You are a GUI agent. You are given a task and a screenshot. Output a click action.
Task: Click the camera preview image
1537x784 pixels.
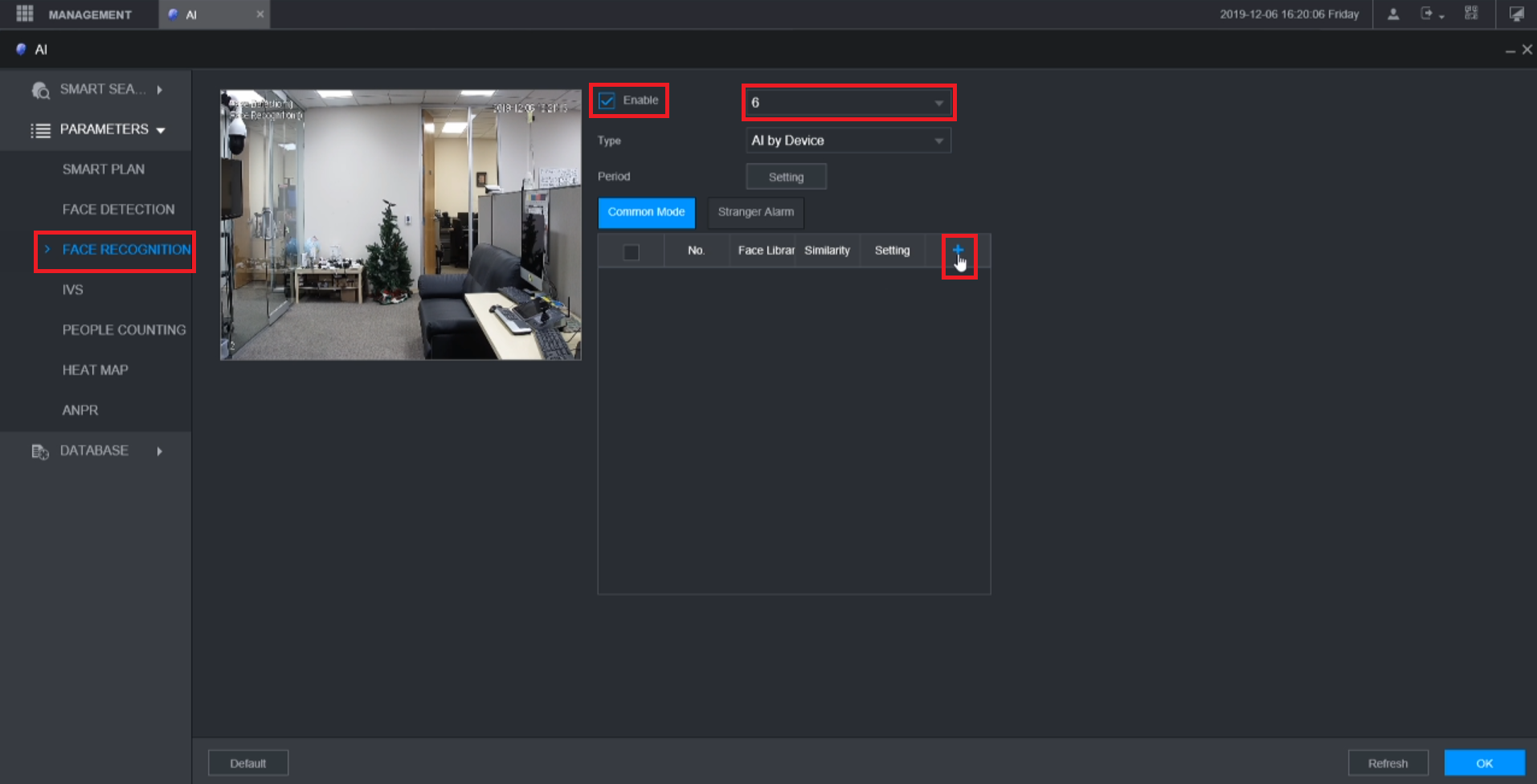pyautogui.click(x=401, y=225)
